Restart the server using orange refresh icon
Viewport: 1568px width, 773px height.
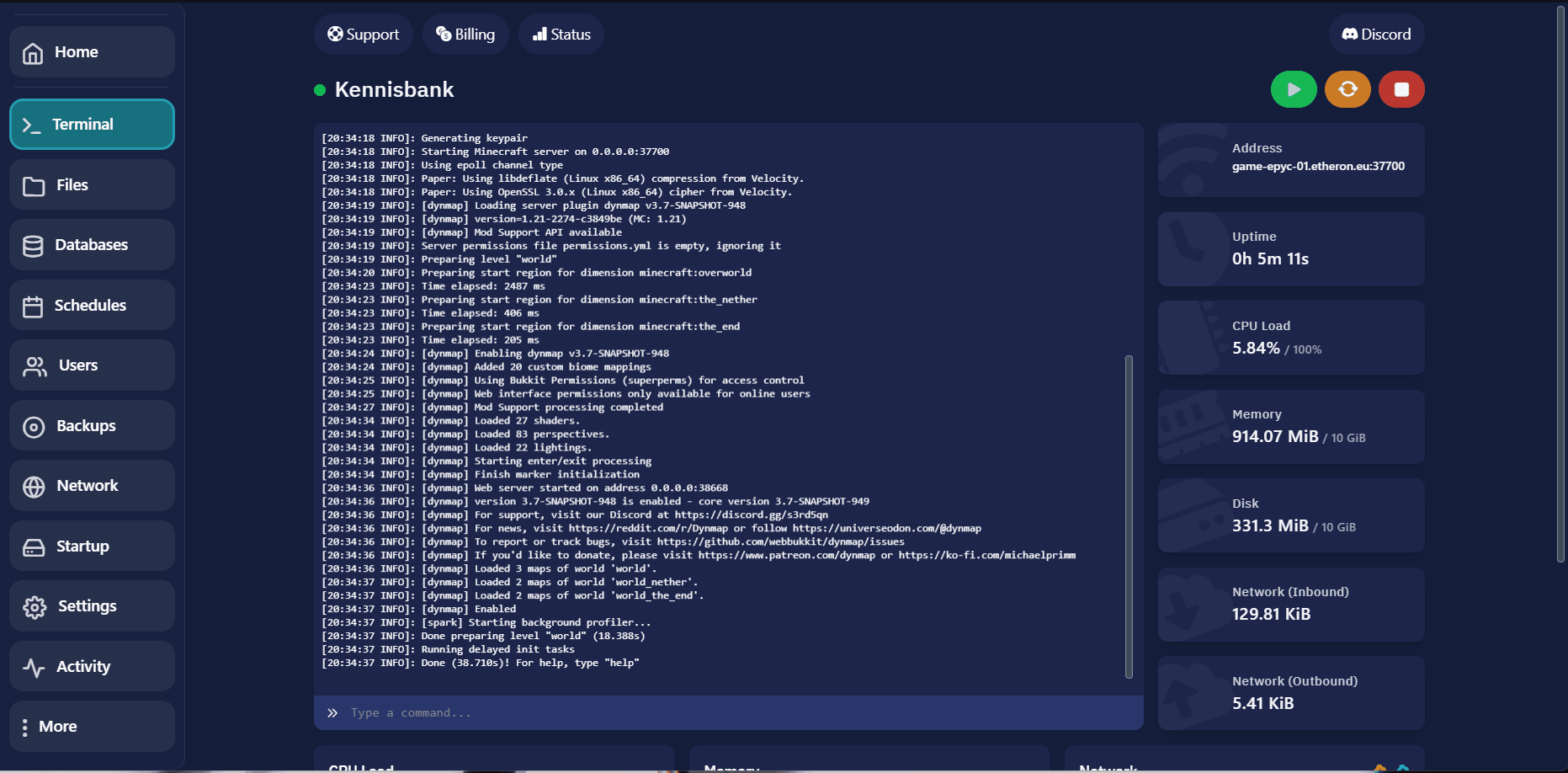click(1347, 89)
